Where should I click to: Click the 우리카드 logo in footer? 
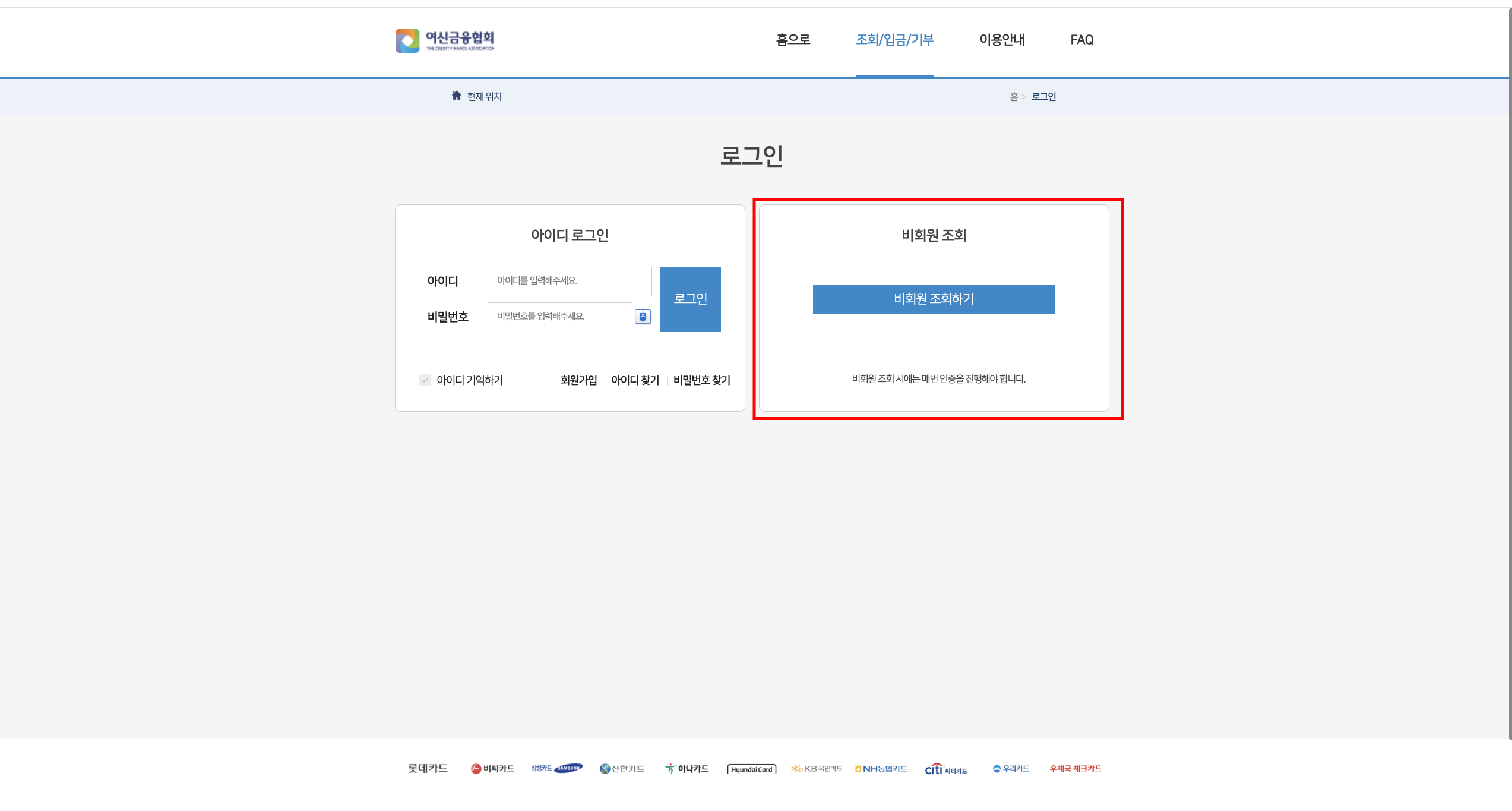coord(1011,768)
